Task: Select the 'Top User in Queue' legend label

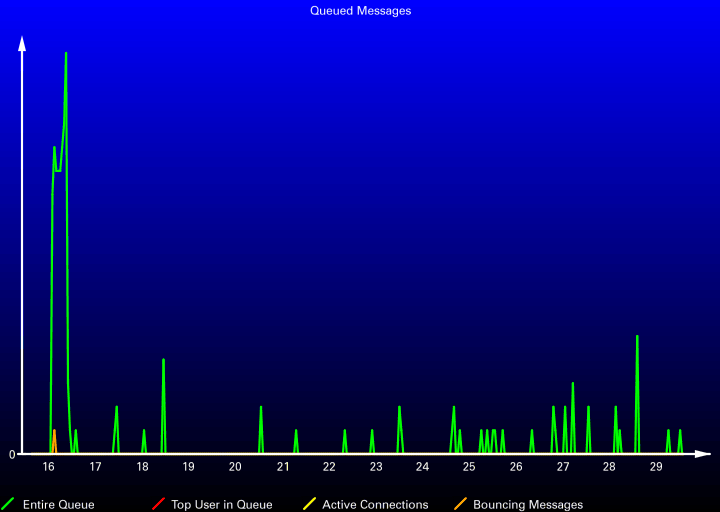Action: [222, 505]
